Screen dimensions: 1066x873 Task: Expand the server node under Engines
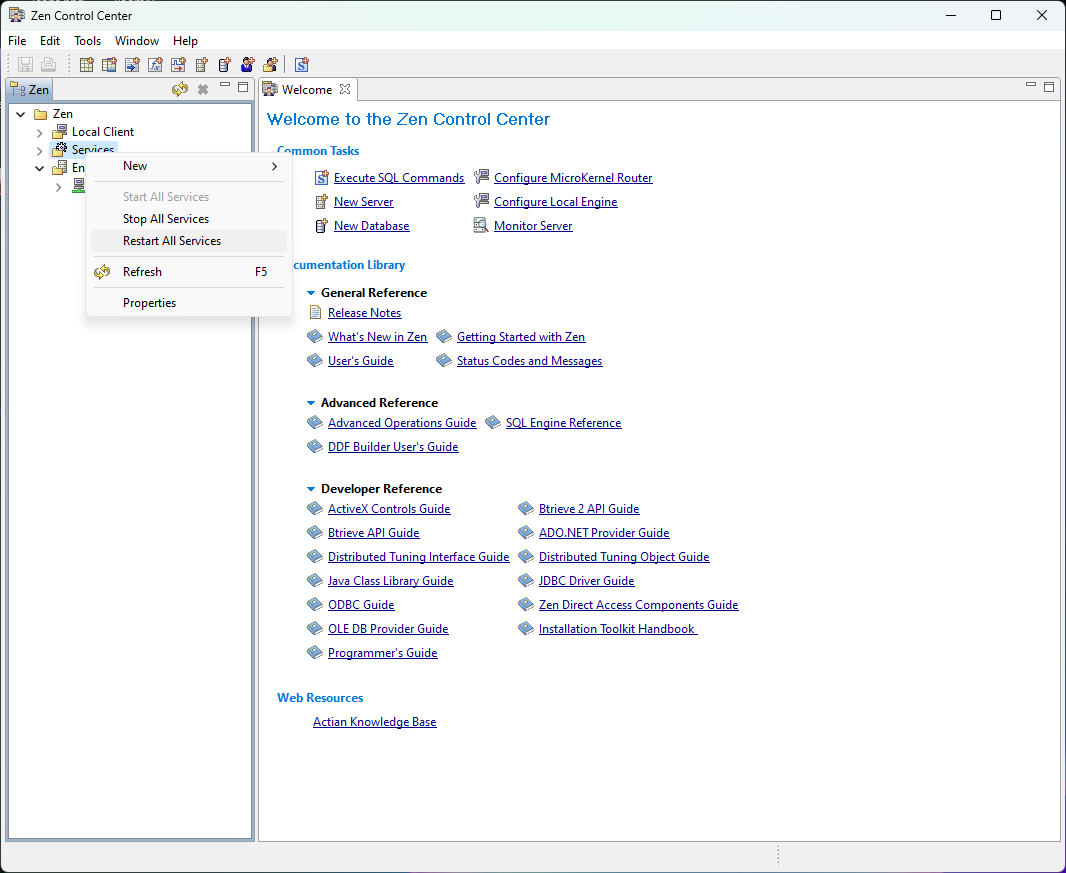58,186
